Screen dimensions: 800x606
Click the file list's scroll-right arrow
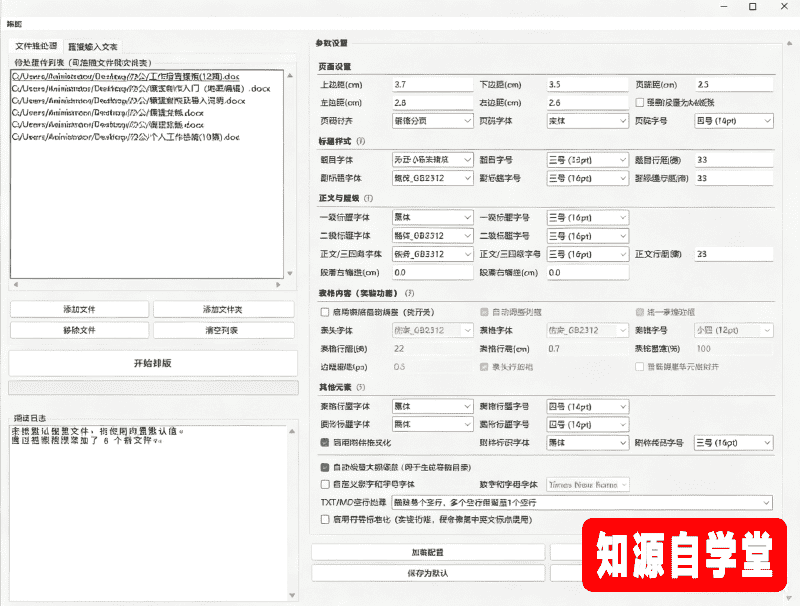point(278,285)
